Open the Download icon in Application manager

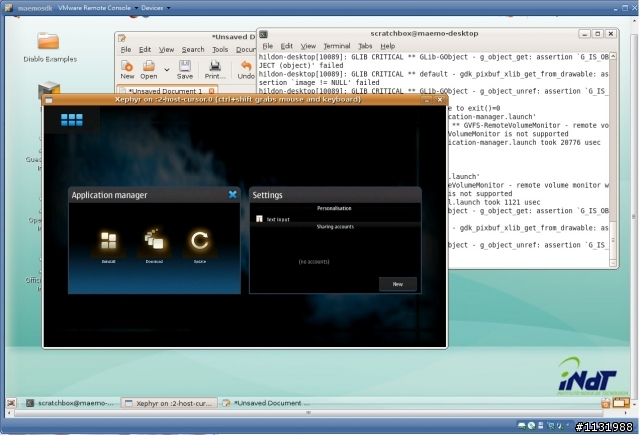tap(154, 242)
